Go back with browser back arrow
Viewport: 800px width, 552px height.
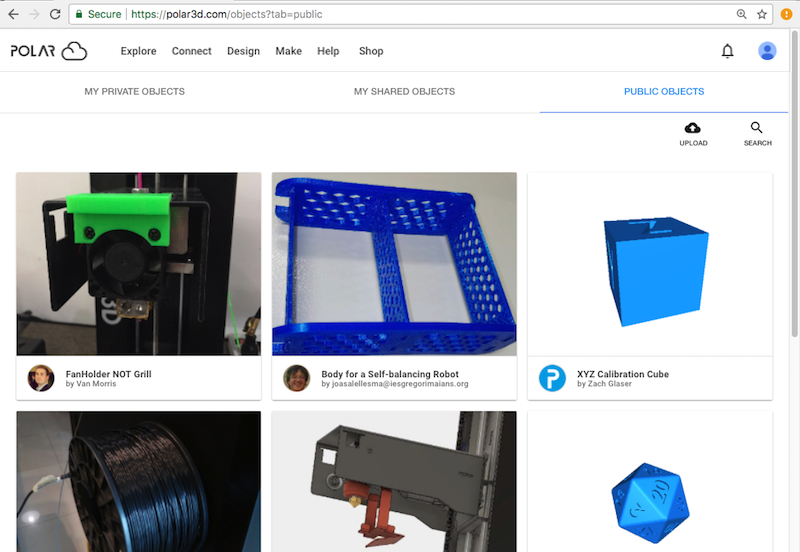point(13,14)
